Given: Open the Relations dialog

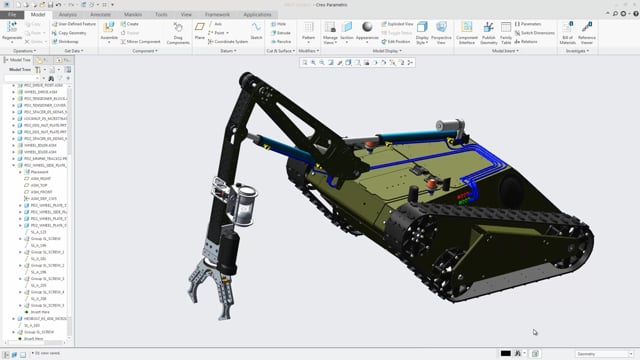Looking at the screenshot, I should pos(526,42).
